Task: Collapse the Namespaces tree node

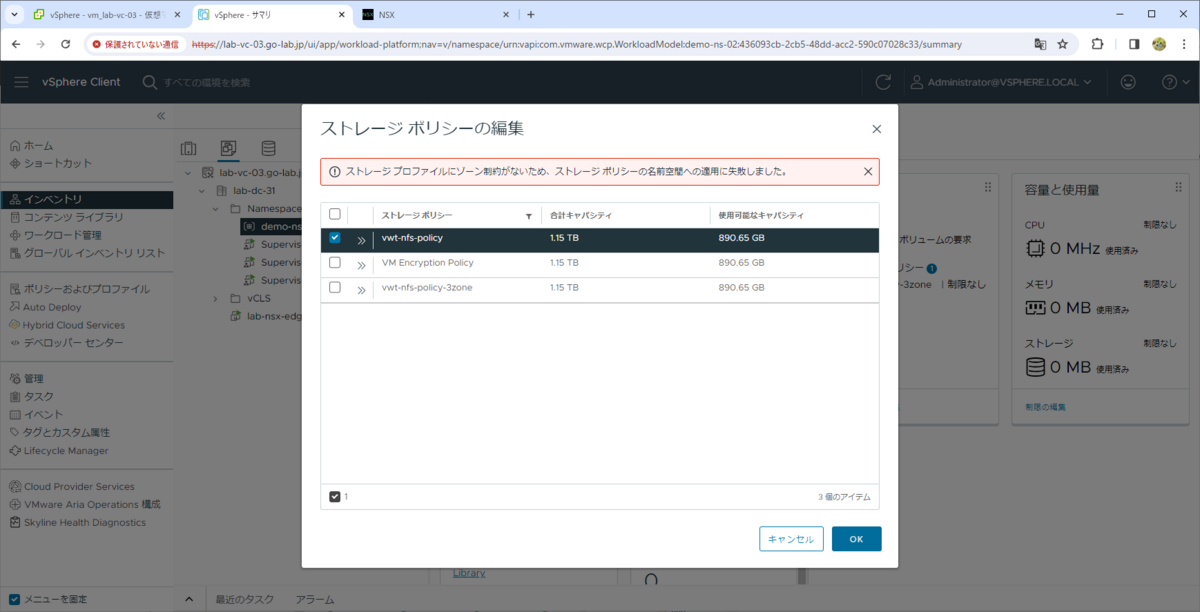Action: 215,209
